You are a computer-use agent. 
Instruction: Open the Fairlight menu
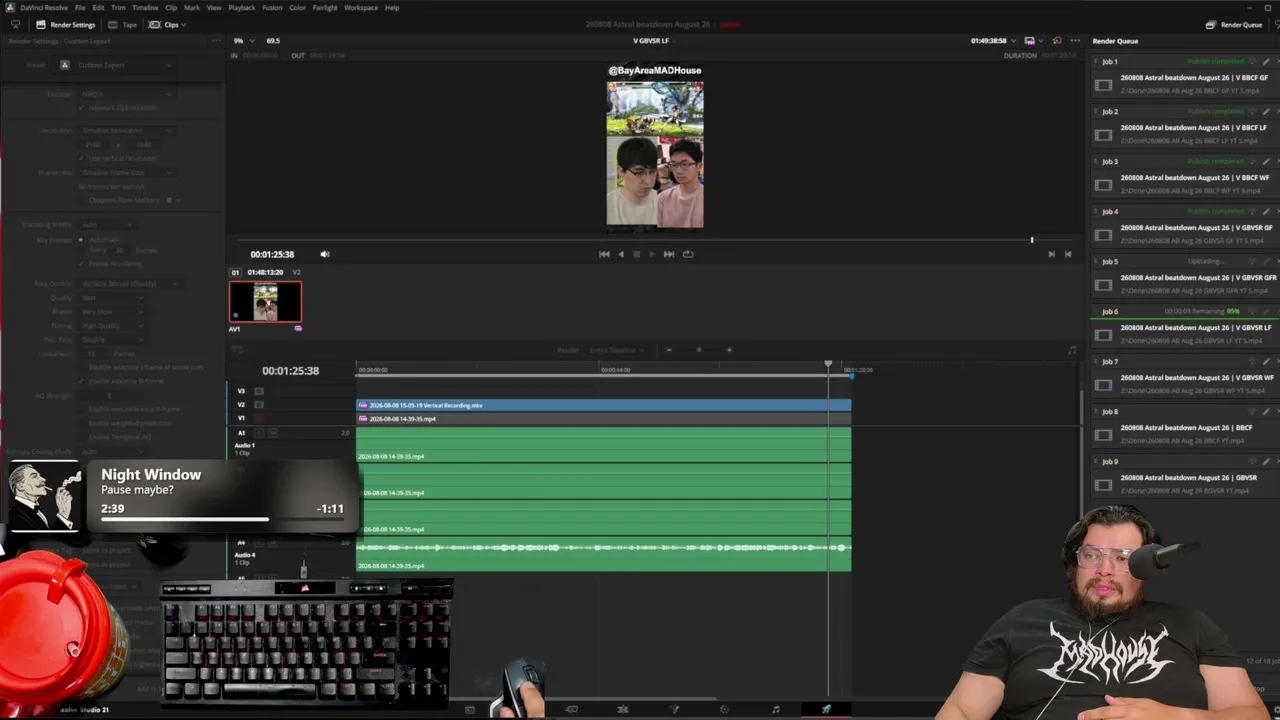pos(325,7)
